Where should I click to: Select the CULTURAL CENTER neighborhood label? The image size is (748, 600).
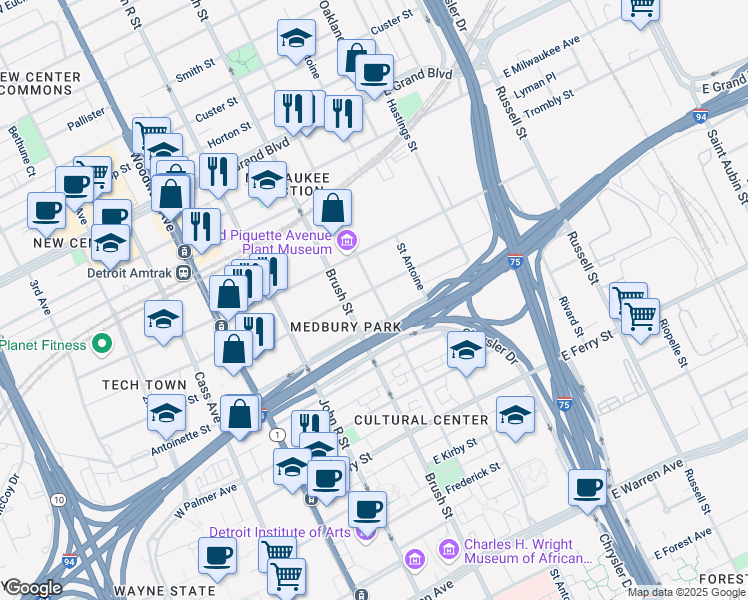tap(421, 420)
